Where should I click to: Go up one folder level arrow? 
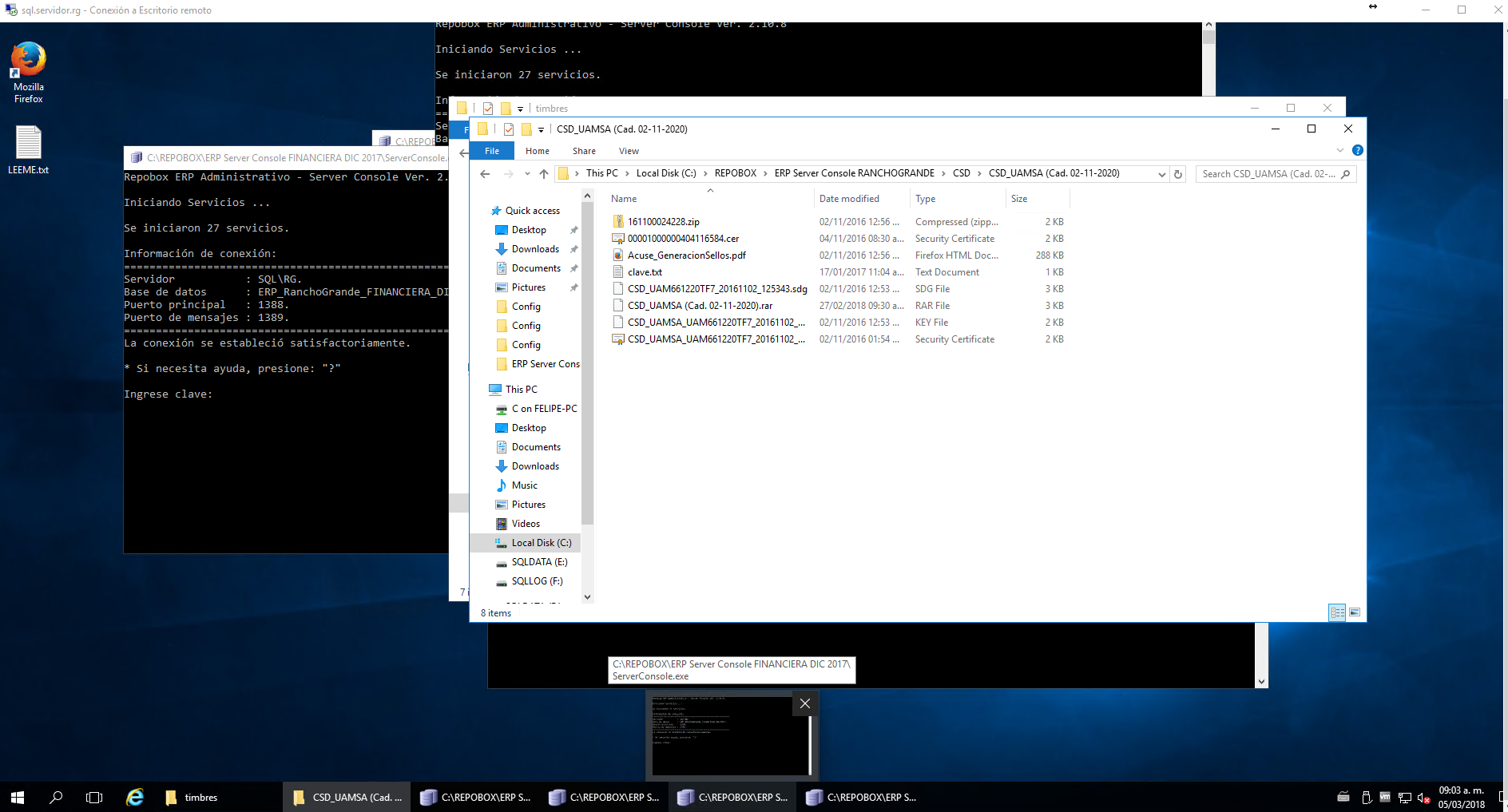(x=544, y=173)
